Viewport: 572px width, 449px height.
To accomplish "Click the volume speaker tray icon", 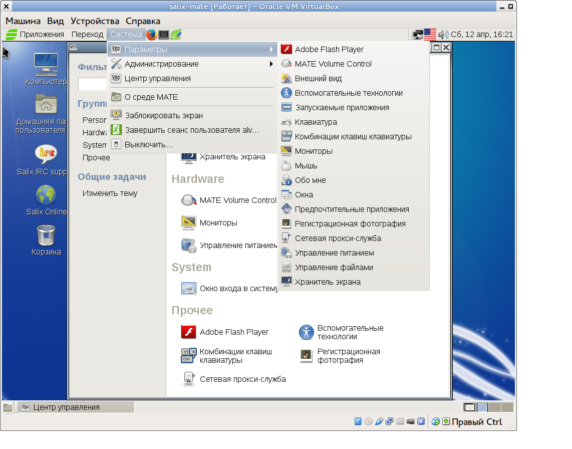I will pyautogui.click(x=443, y=35).
